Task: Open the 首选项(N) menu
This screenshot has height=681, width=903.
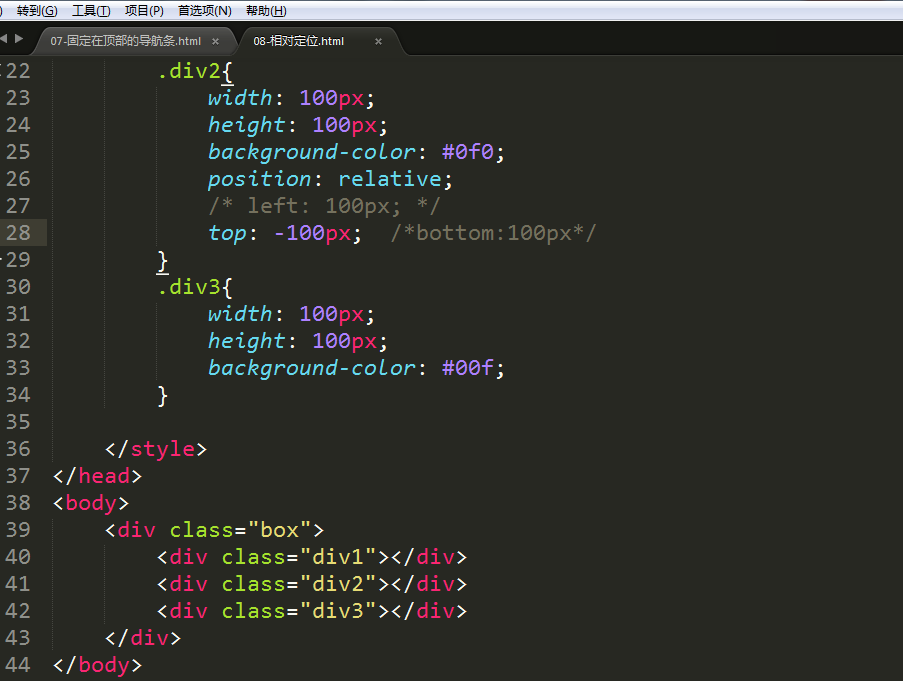Action: point(204,10)
